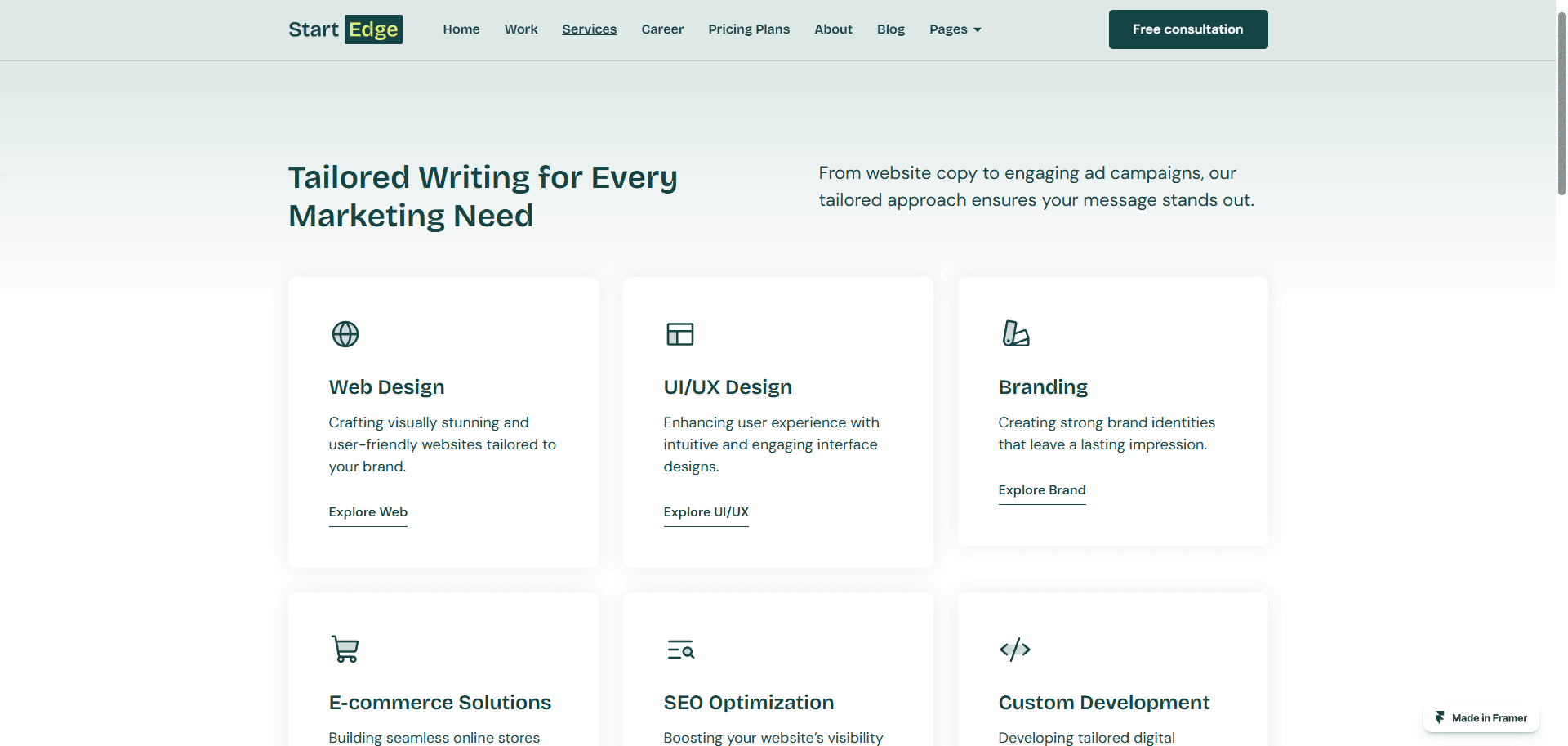Click the 'From website copy to engaging' paragraph
Image resolution: width=1568 pixels, height=746 pixels.
pos(1036,186)
